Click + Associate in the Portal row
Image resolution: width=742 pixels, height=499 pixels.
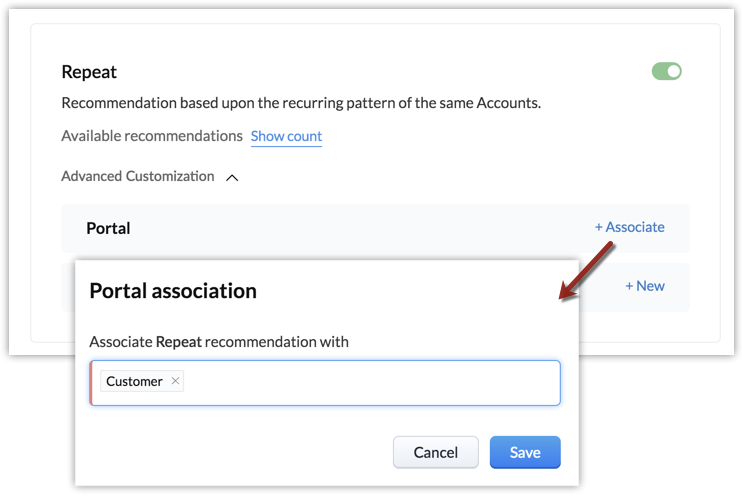pyautogui.click(x=629, y=227)
